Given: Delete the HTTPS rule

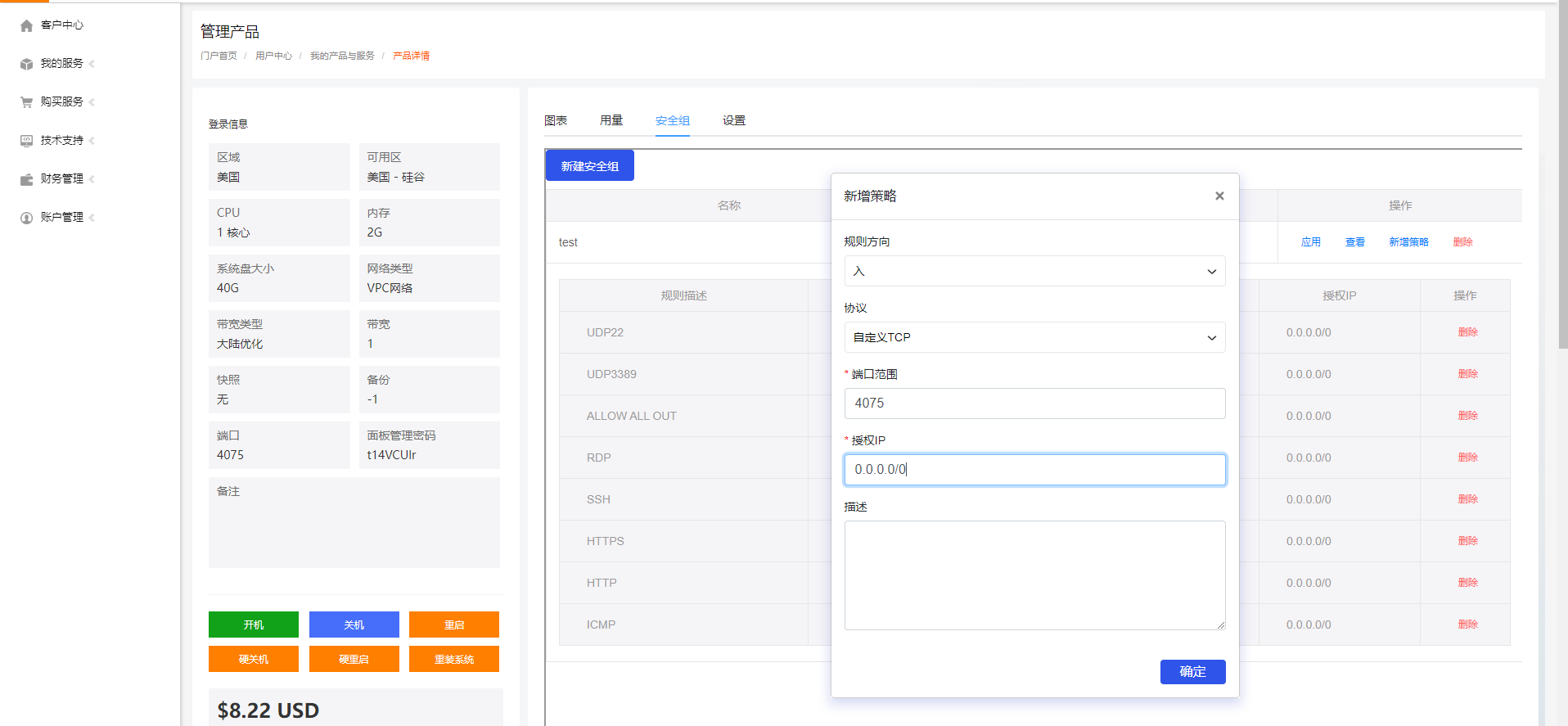Looking at the screenshot, I should pos(1468,541).
